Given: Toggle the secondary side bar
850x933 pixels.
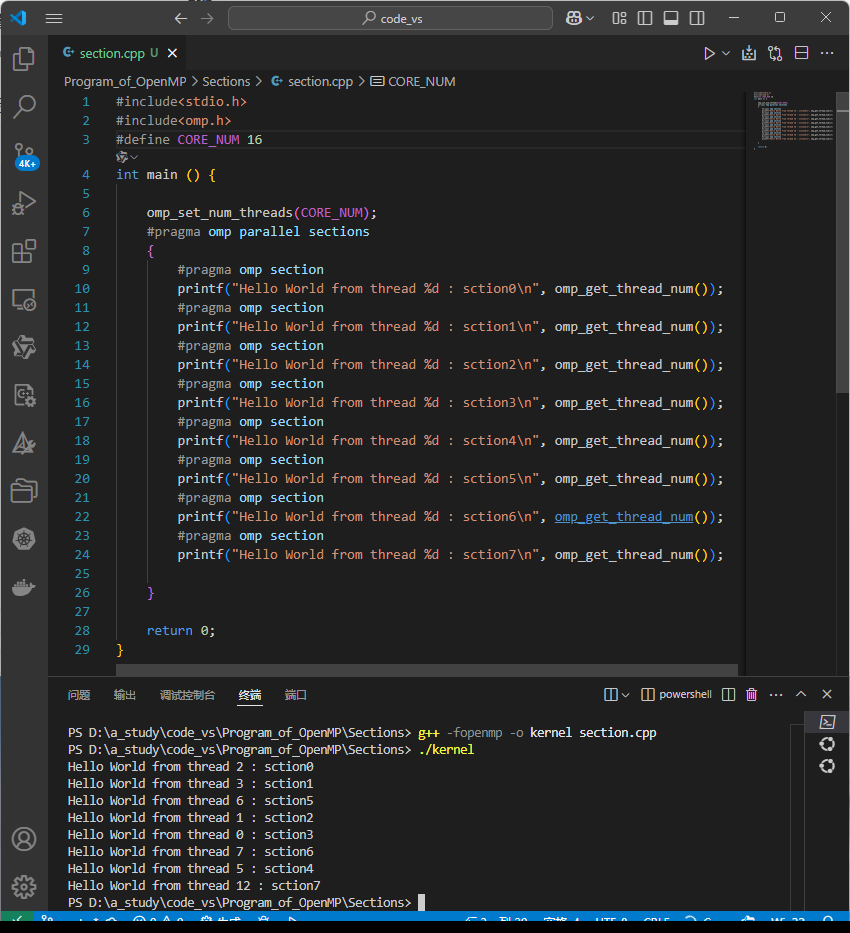Looking at the screenshot, I should coord(697,18).
